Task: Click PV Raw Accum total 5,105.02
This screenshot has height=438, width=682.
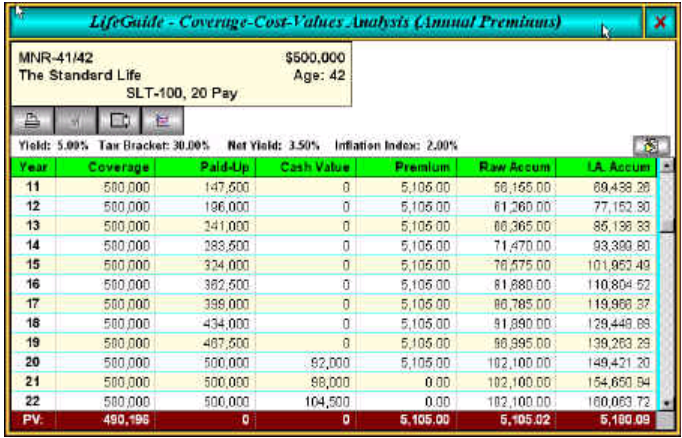Action: [526, 420]
